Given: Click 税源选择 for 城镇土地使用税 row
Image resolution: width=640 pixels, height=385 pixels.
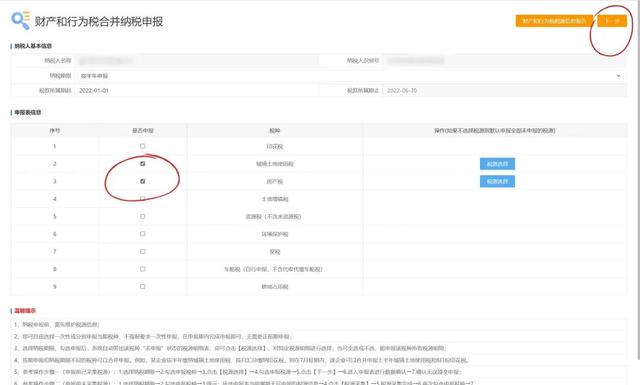Looking at the screenshot, I should click(x=497, y=164).
